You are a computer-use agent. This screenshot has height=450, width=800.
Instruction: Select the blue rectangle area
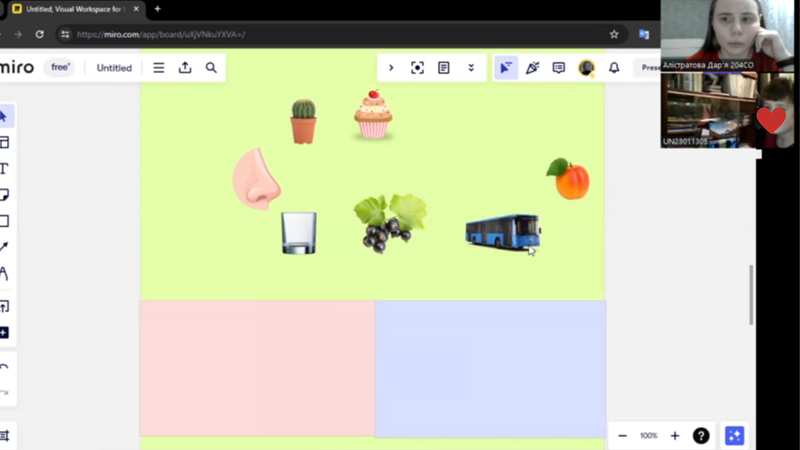(x=490, y=368)
